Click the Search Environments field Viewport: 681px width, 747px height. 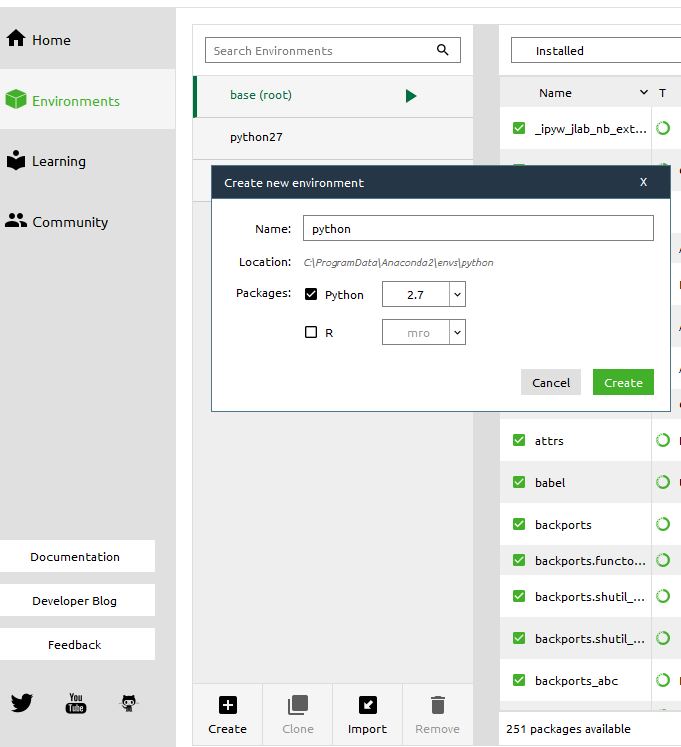pyautogui.click(x=333, y=50)
